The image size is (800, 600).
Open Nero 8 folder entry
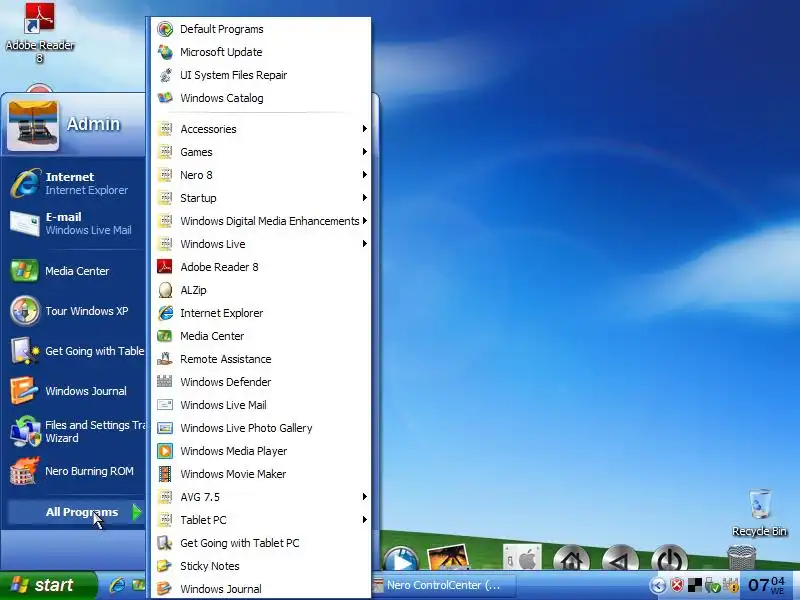click(x=261, y=174)
